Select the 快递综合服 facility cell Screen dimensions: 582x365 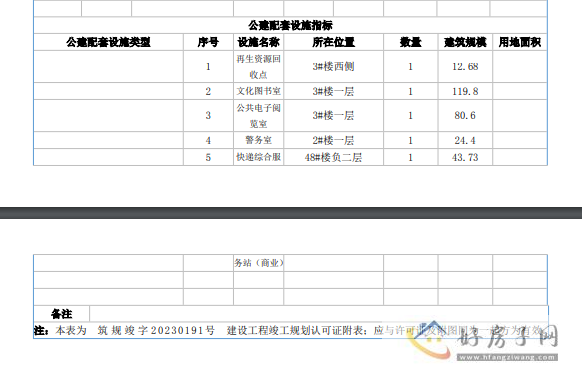point(258,157)
